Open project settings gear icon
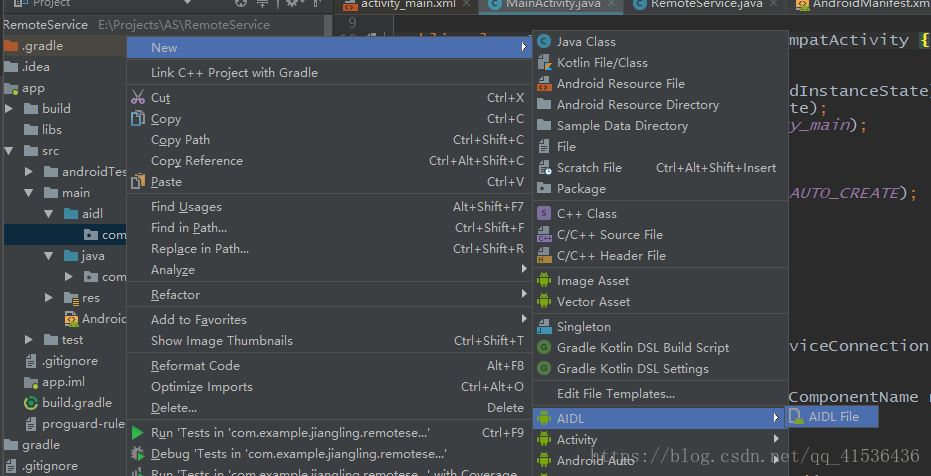Viewport: 931px width, 476px height. 291,4
